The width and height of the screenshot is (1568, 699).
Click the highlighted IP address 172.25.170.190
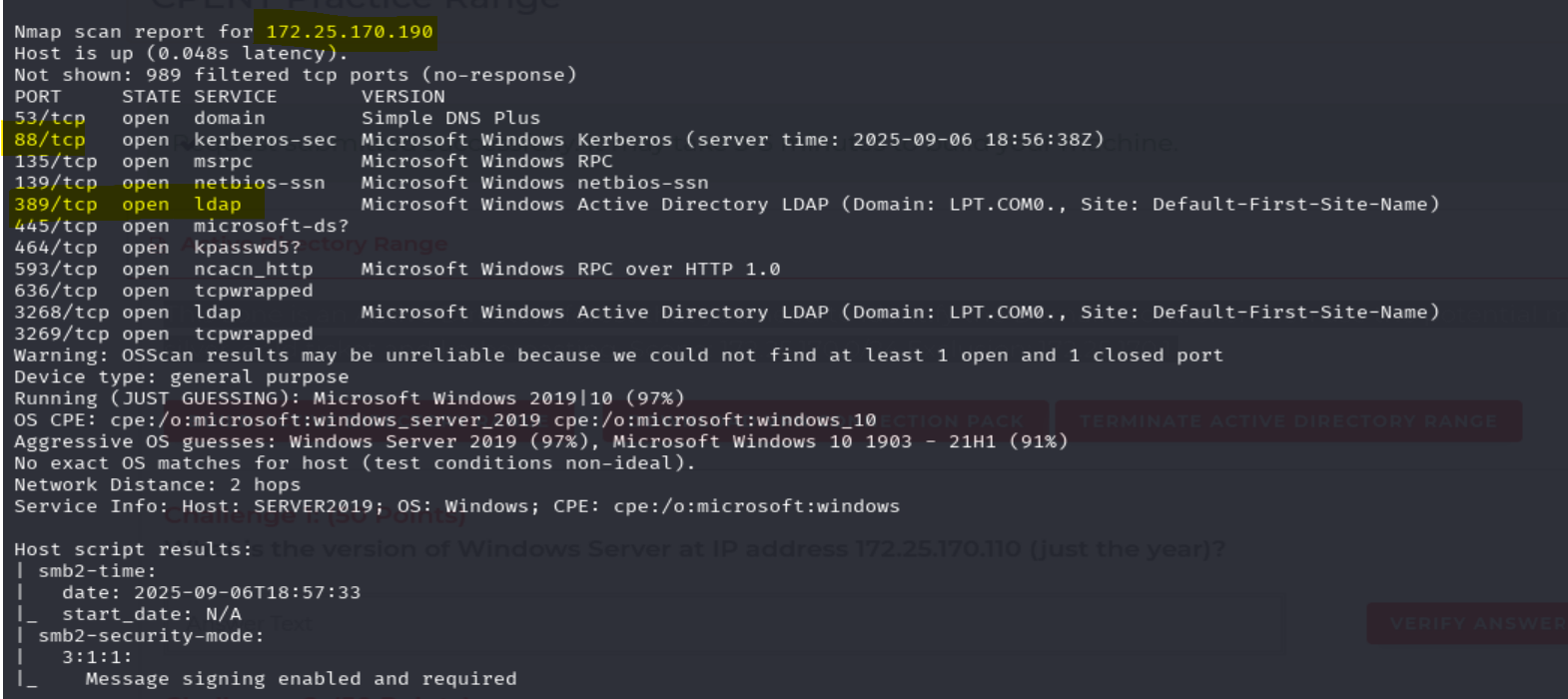(x=350, y=32)
